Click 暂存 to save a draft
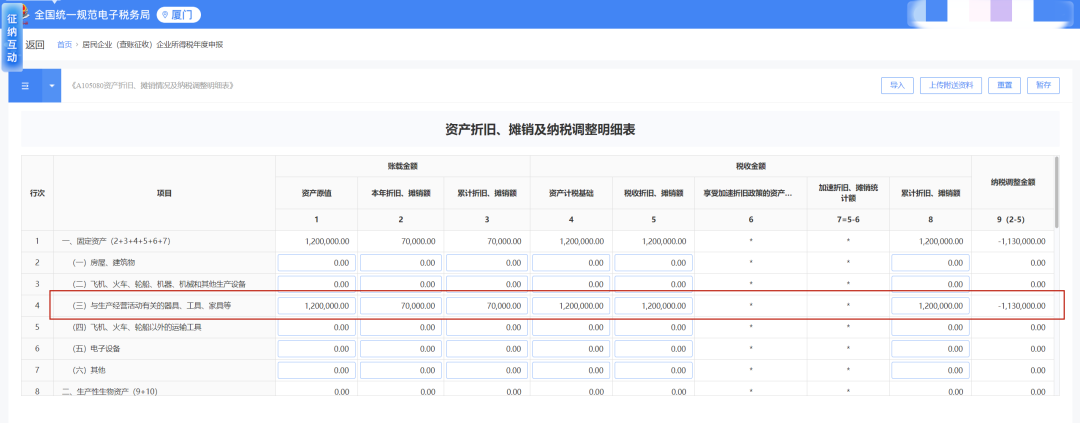Viewport: 1080px width, 423px height. point(1043,85)
